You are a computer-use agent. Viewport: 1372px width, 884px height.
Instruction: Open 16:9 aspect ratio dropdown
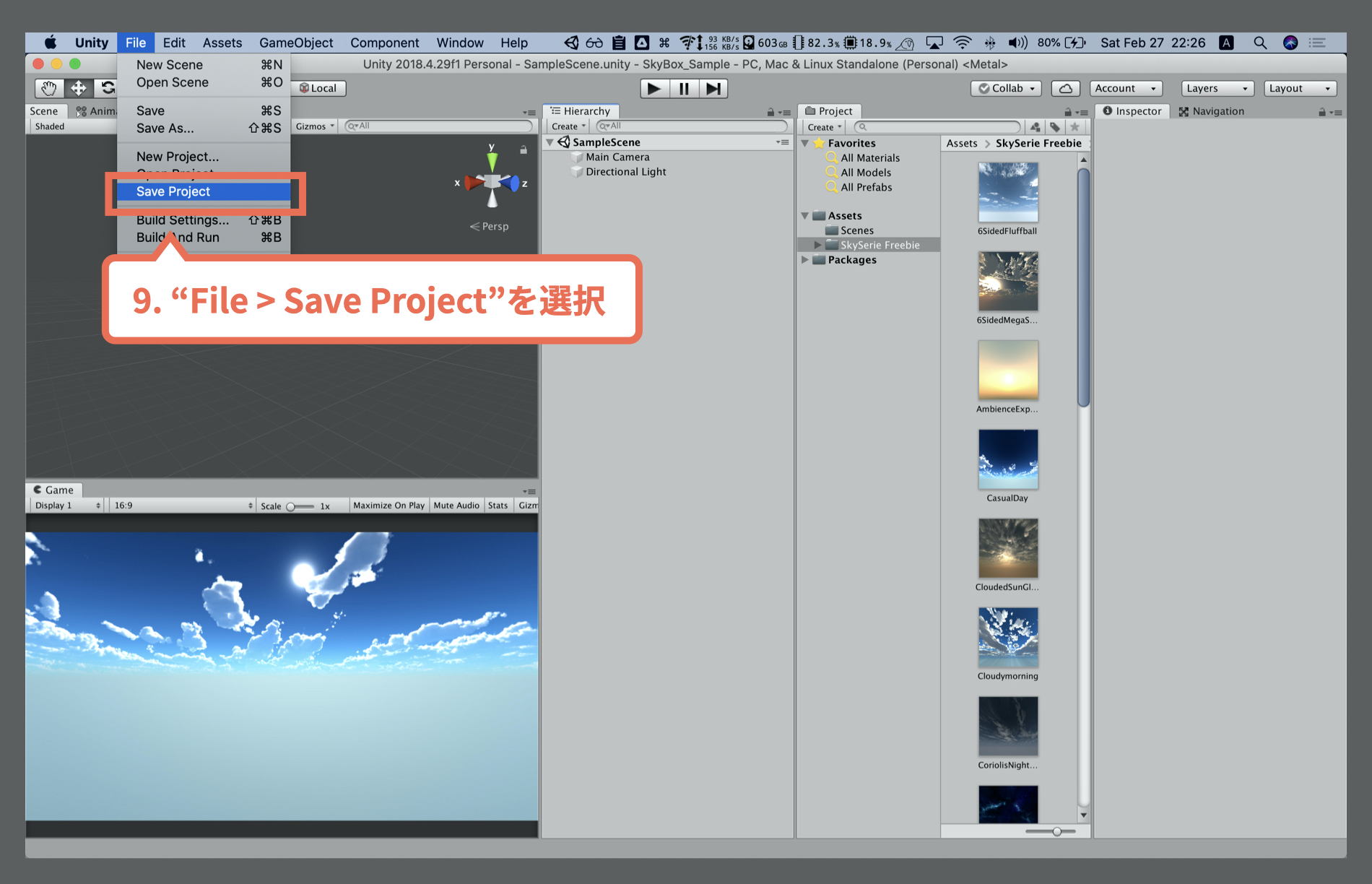tap(183, 506)
